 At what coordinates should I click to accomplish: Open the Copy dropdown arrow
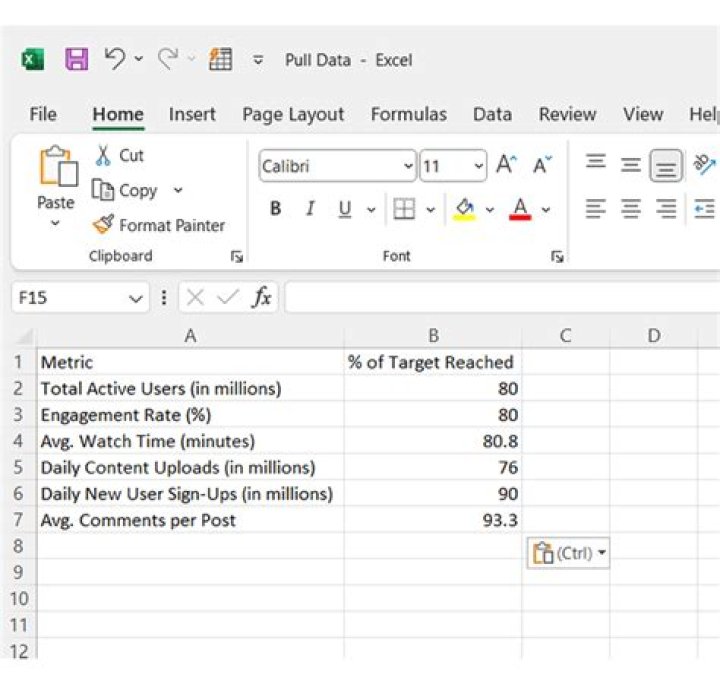(178, 190)
